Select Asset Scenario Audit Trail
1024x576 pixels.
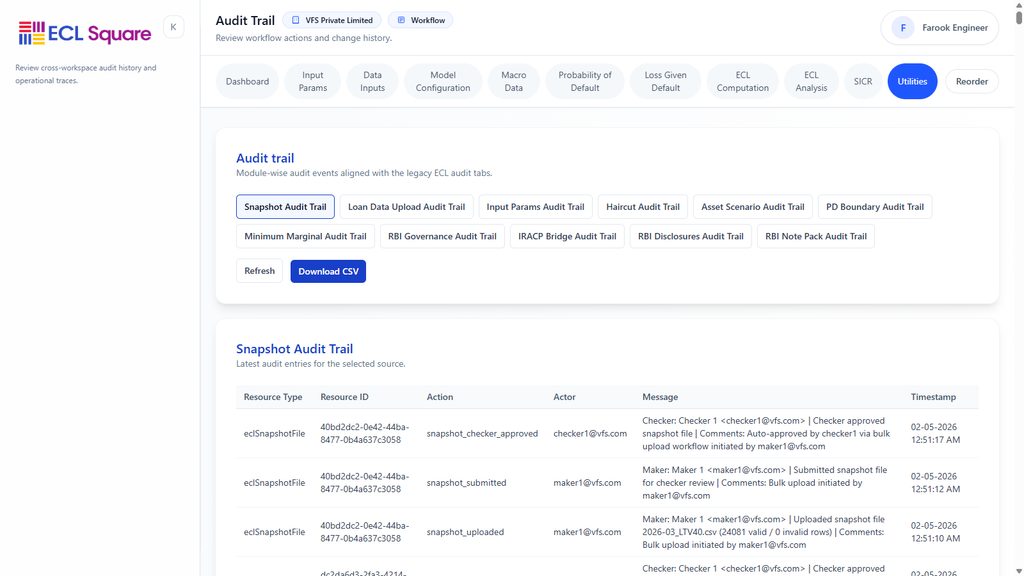point(753,206)
